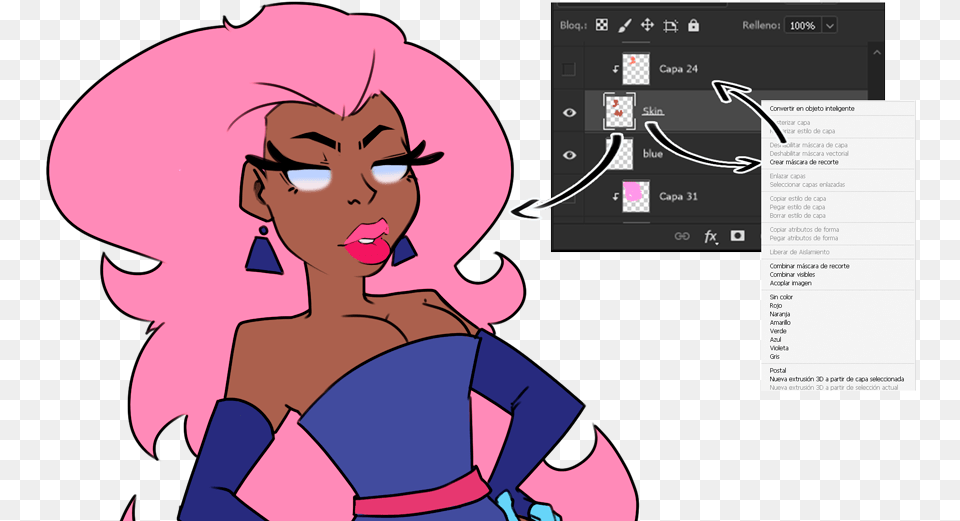This screenshot has height=521, width=960.
Task: Click clipping arrow icon on Capa 24
Action: [x=615, y=69]
